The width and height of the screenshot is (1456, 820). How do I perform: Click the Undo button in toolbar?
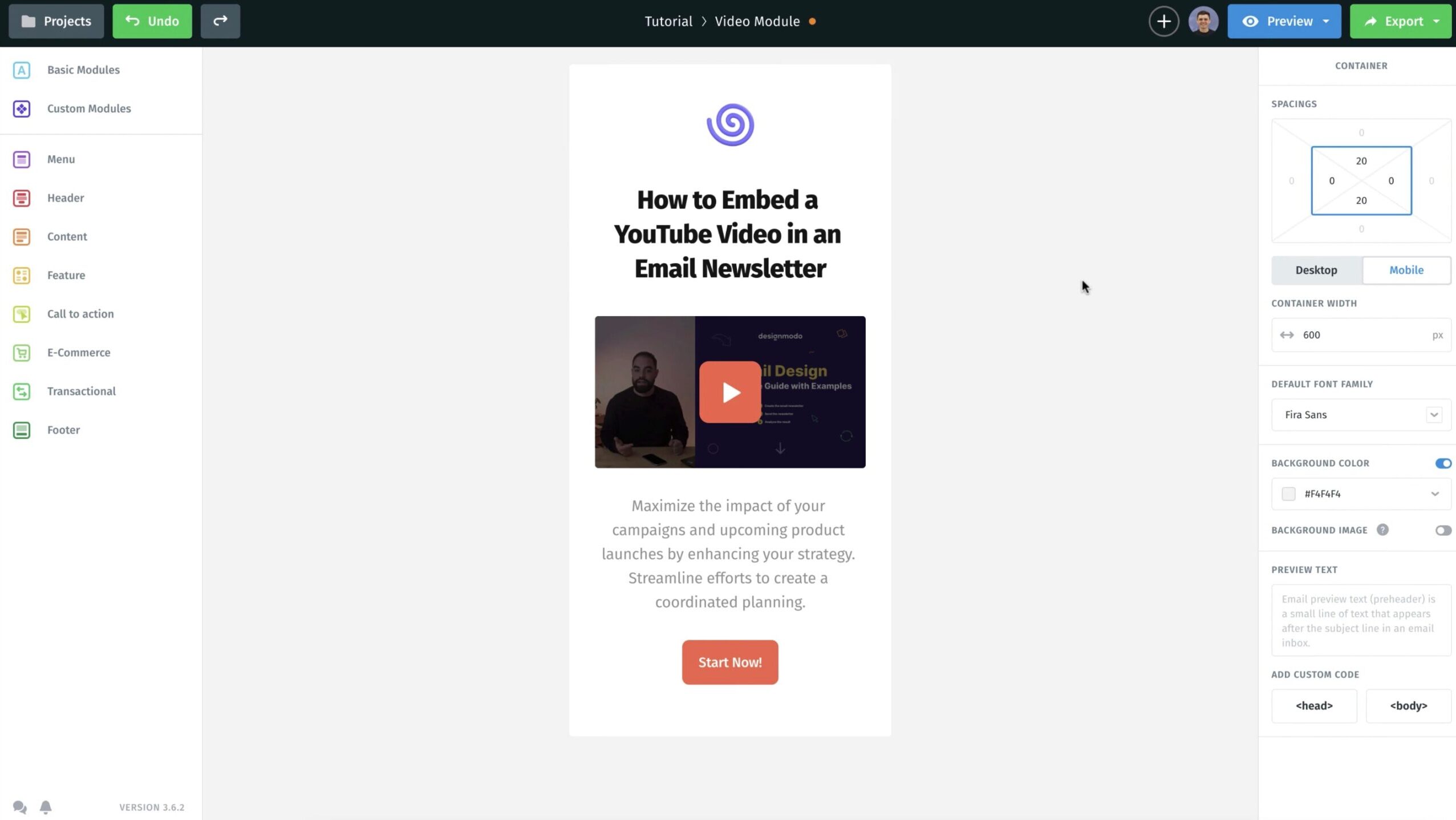pos(152,21)
